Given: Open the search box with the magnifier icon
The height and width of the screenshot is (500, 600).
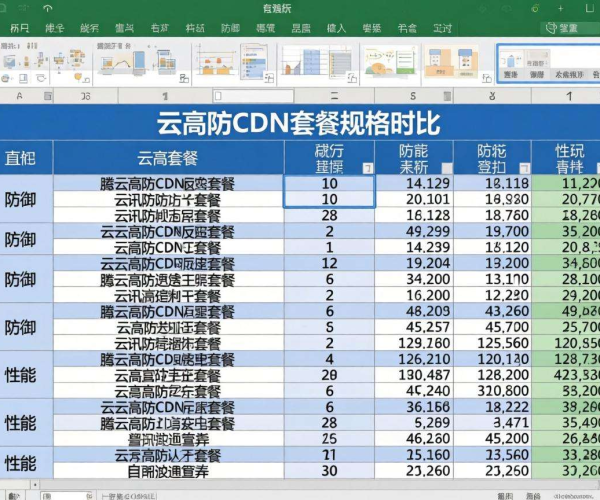Looking at the screenshot, I should tap(570, 28).
